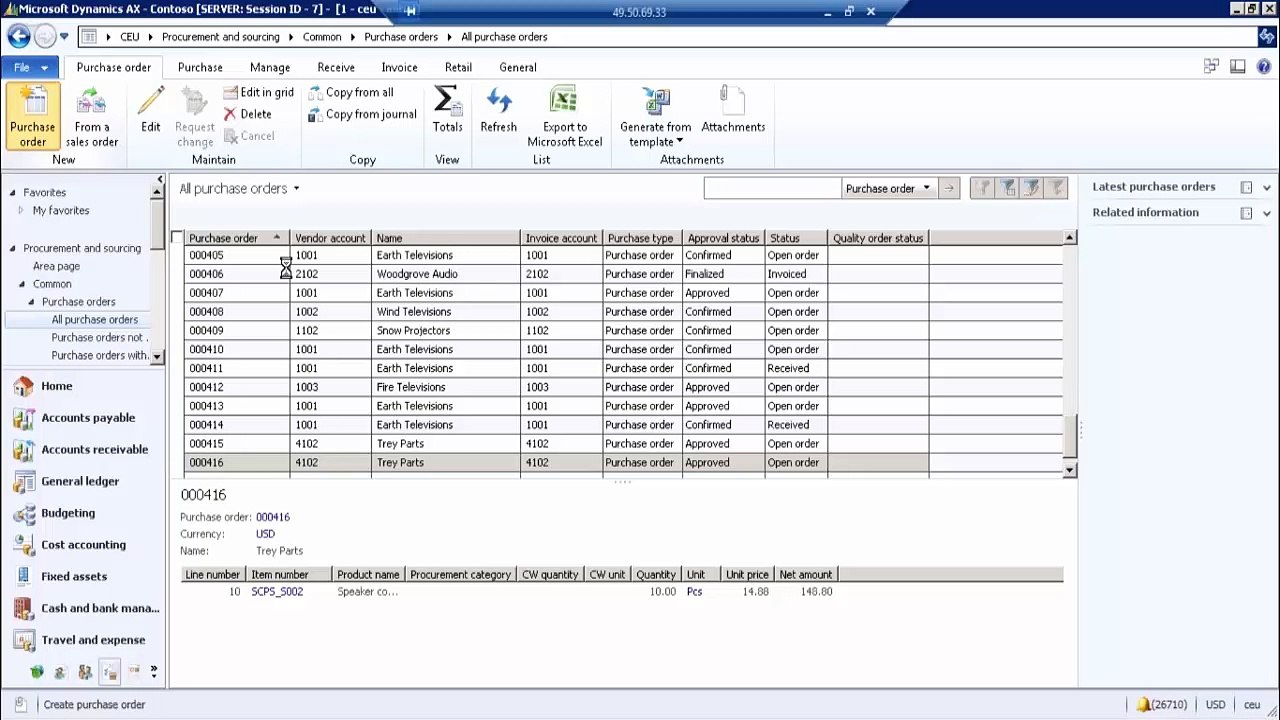Switch to the Invoice tab
Viewport: 1280px width, 720px height.
[x=399, y=67]
